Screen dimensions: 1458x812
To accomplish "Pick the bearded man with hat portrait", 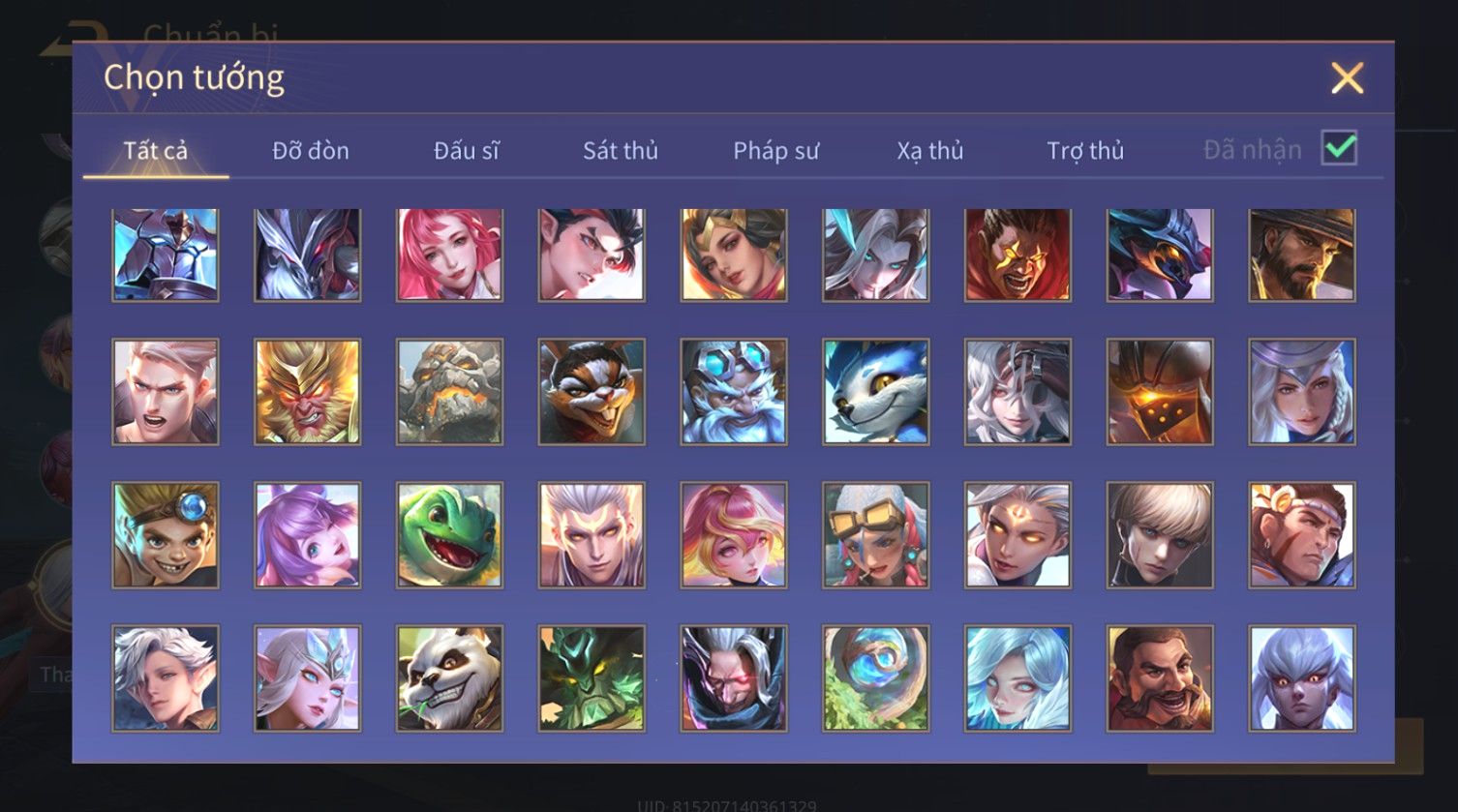I will (x=1301, y=255).
